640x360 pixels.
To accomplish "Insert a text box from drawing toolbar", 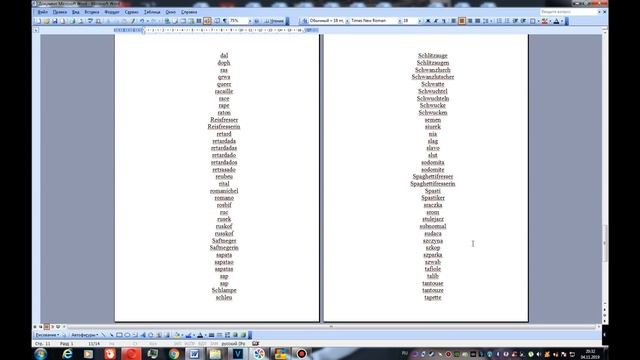I will tap(135, 335).
